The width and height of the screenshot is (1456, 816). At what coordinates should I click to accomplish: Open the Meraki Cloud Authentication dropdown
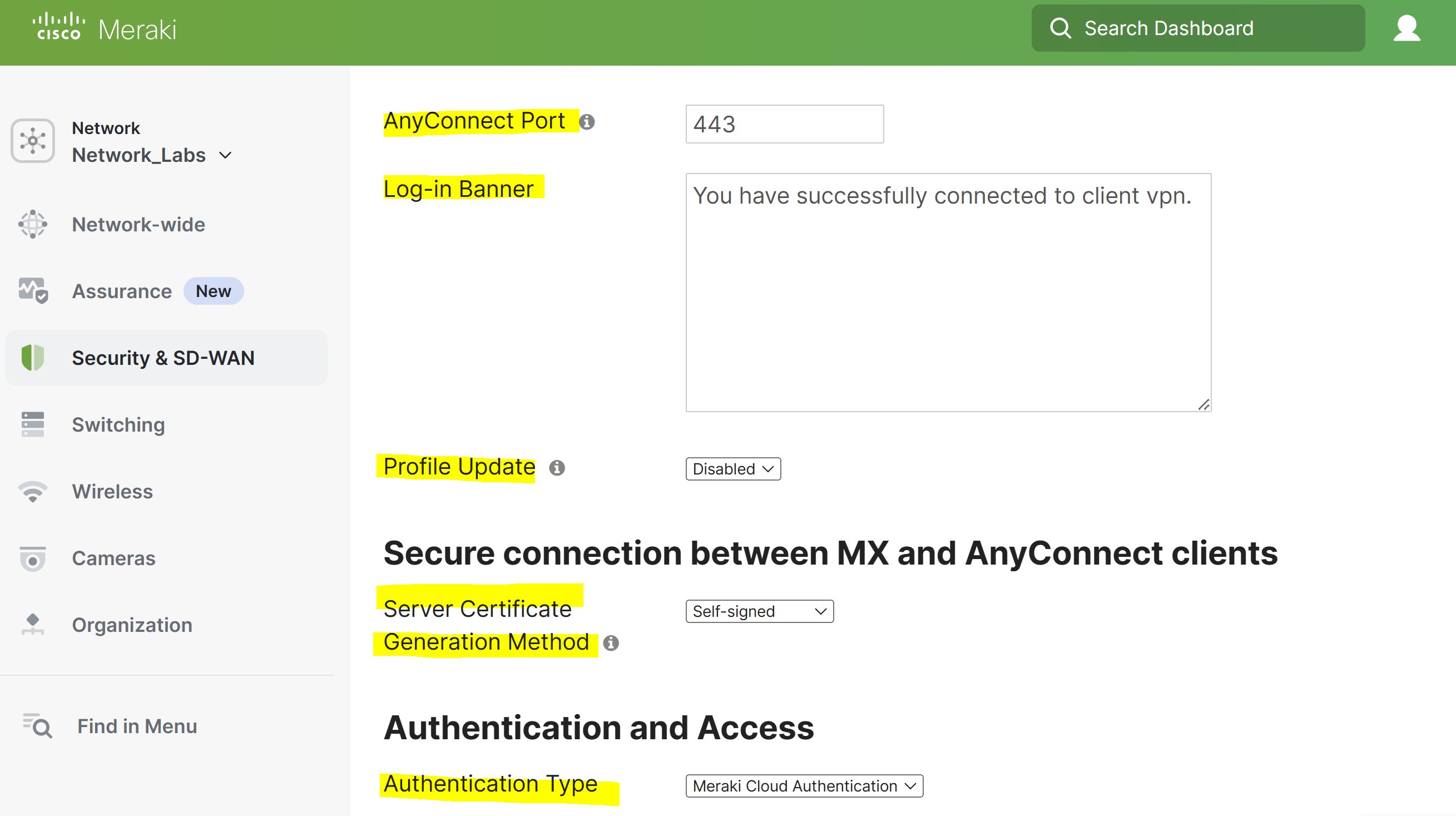point(804,786)
